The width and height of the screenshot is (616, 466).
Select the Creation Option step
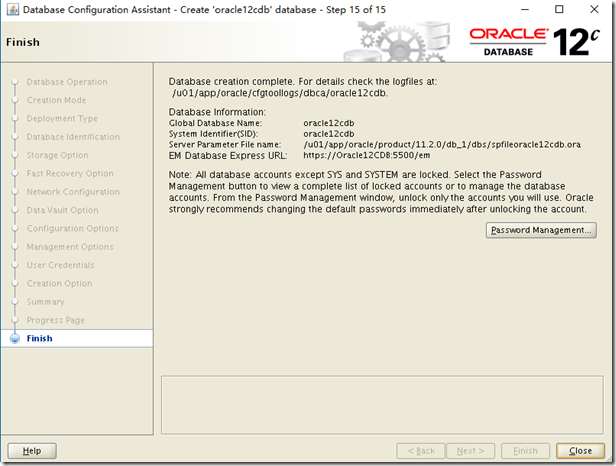click(x=59, y=283)
